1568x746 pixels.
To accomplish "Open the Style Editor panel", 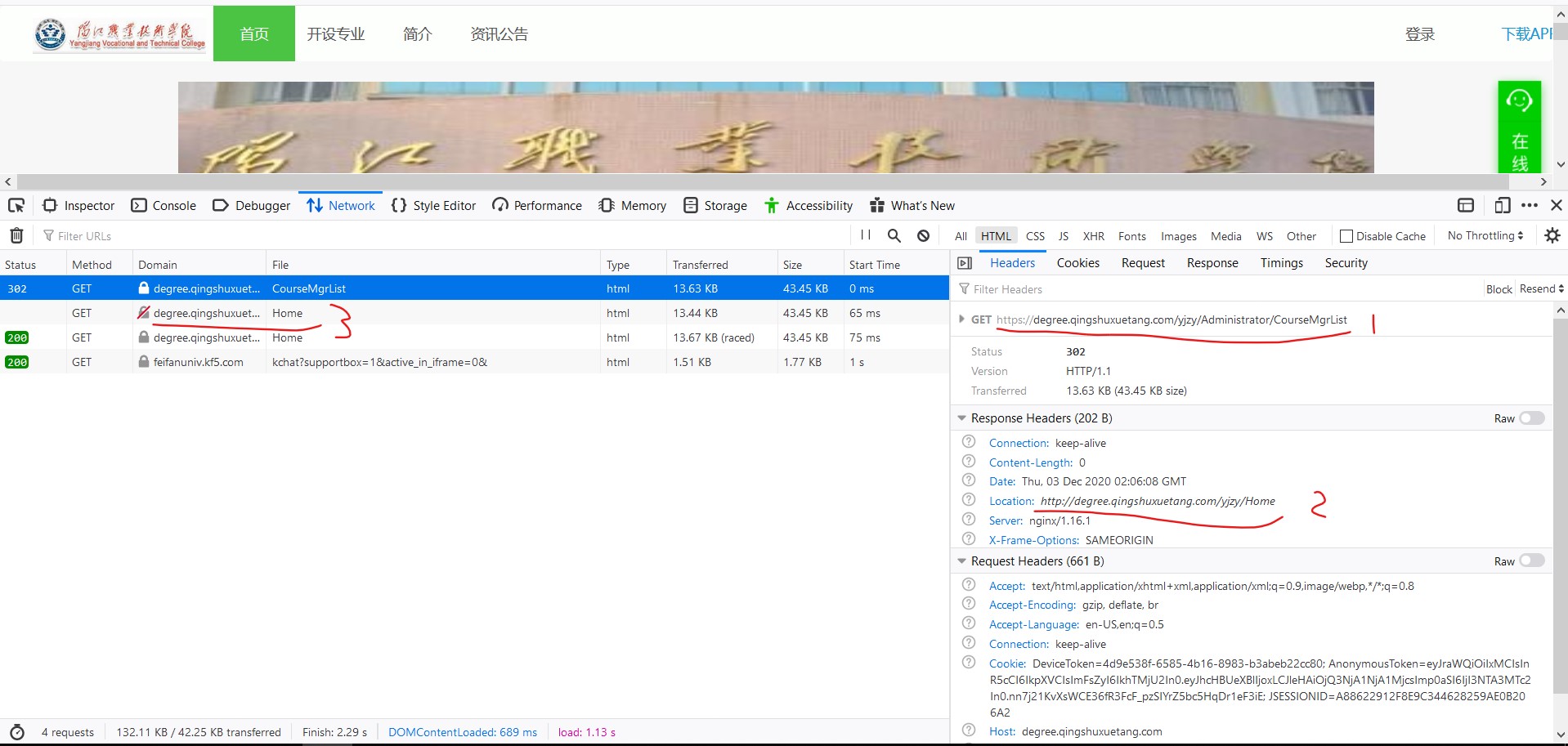I will coord(433,205).
